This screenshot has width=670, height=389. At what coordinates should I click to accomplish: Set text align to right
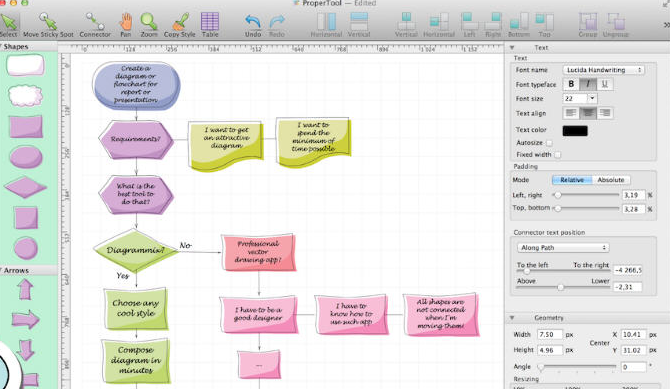[x=605, y=113]
